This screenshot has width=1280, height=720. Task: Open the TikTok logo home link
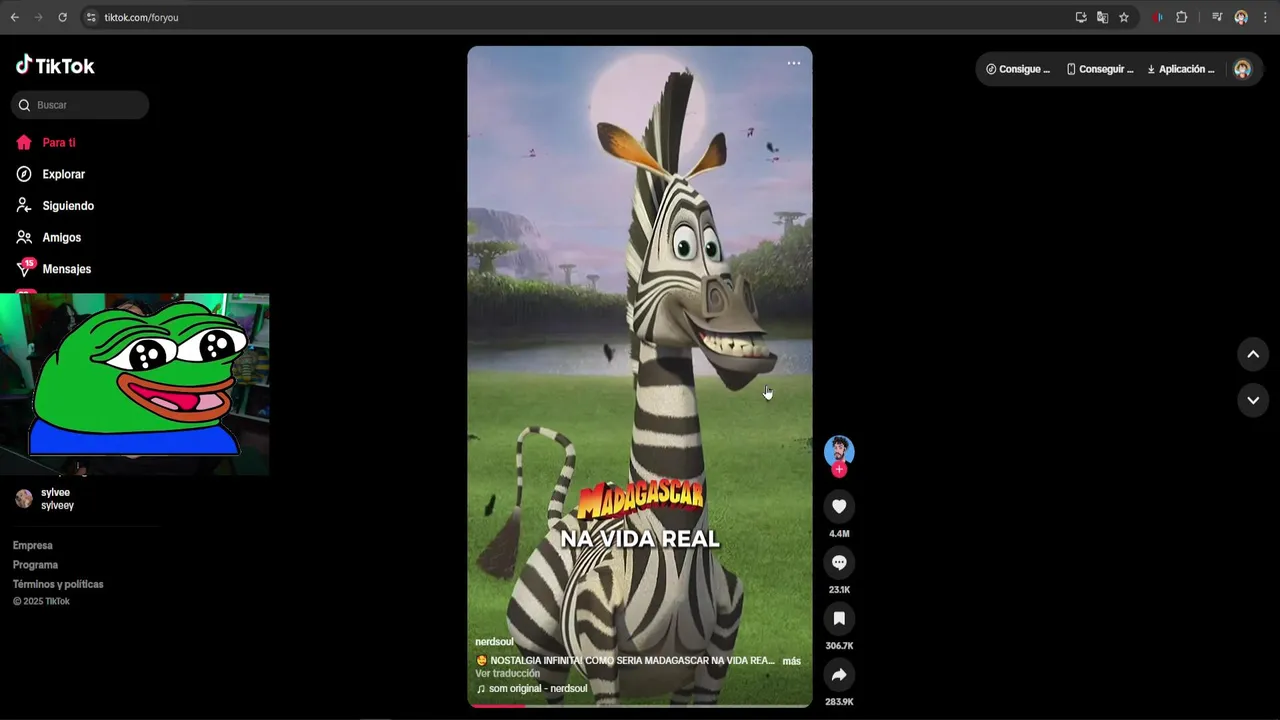55,66
